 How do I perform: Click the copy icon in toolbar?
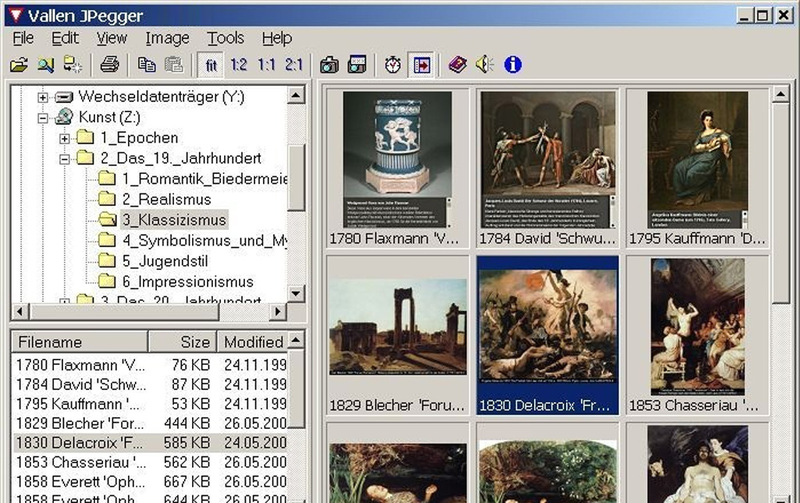point(147,65)
